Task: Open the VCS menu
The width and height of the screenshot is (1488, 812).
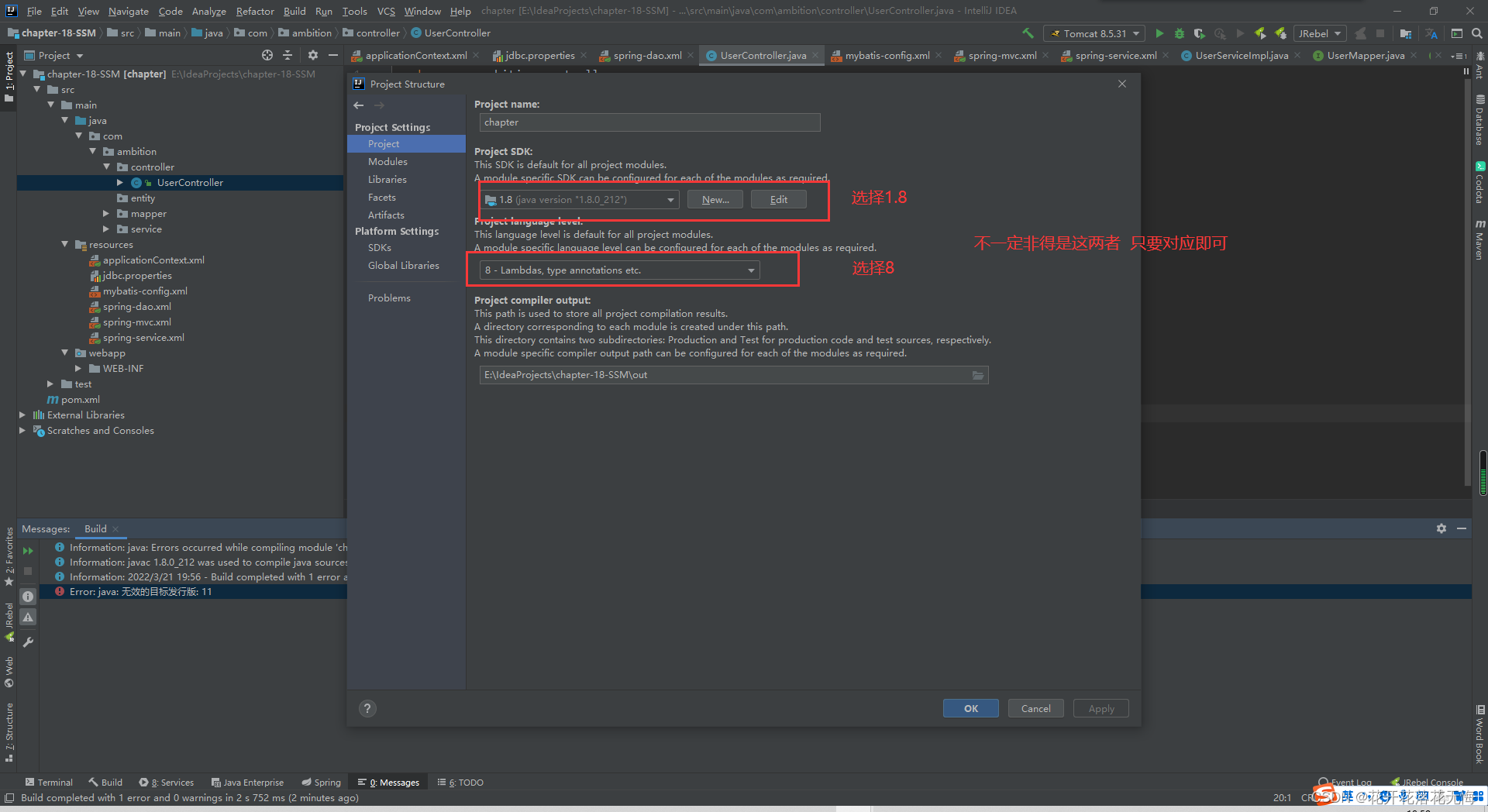Action: coord(386,11)
